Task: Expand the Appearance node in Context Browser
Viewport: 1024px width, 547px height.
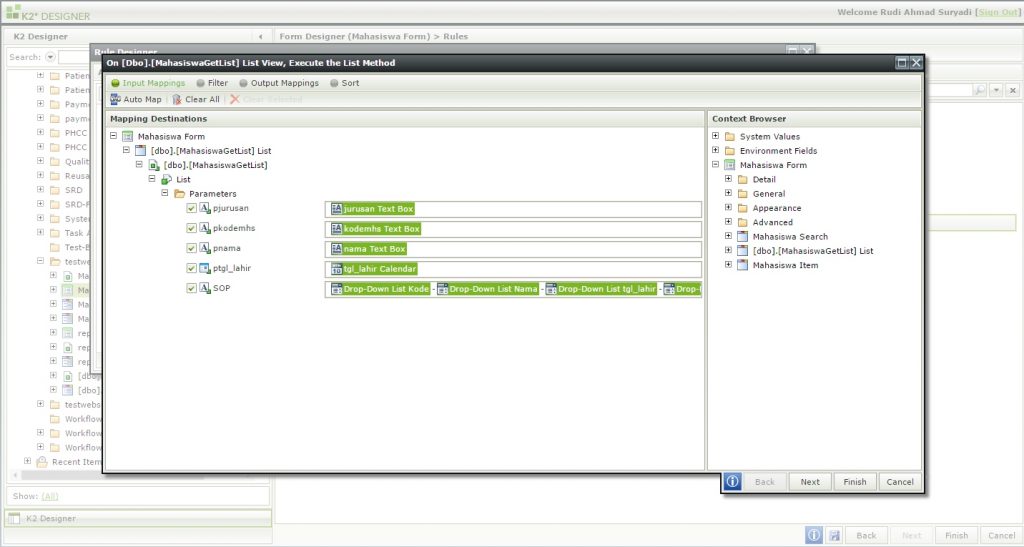Action: coord(729,208)
